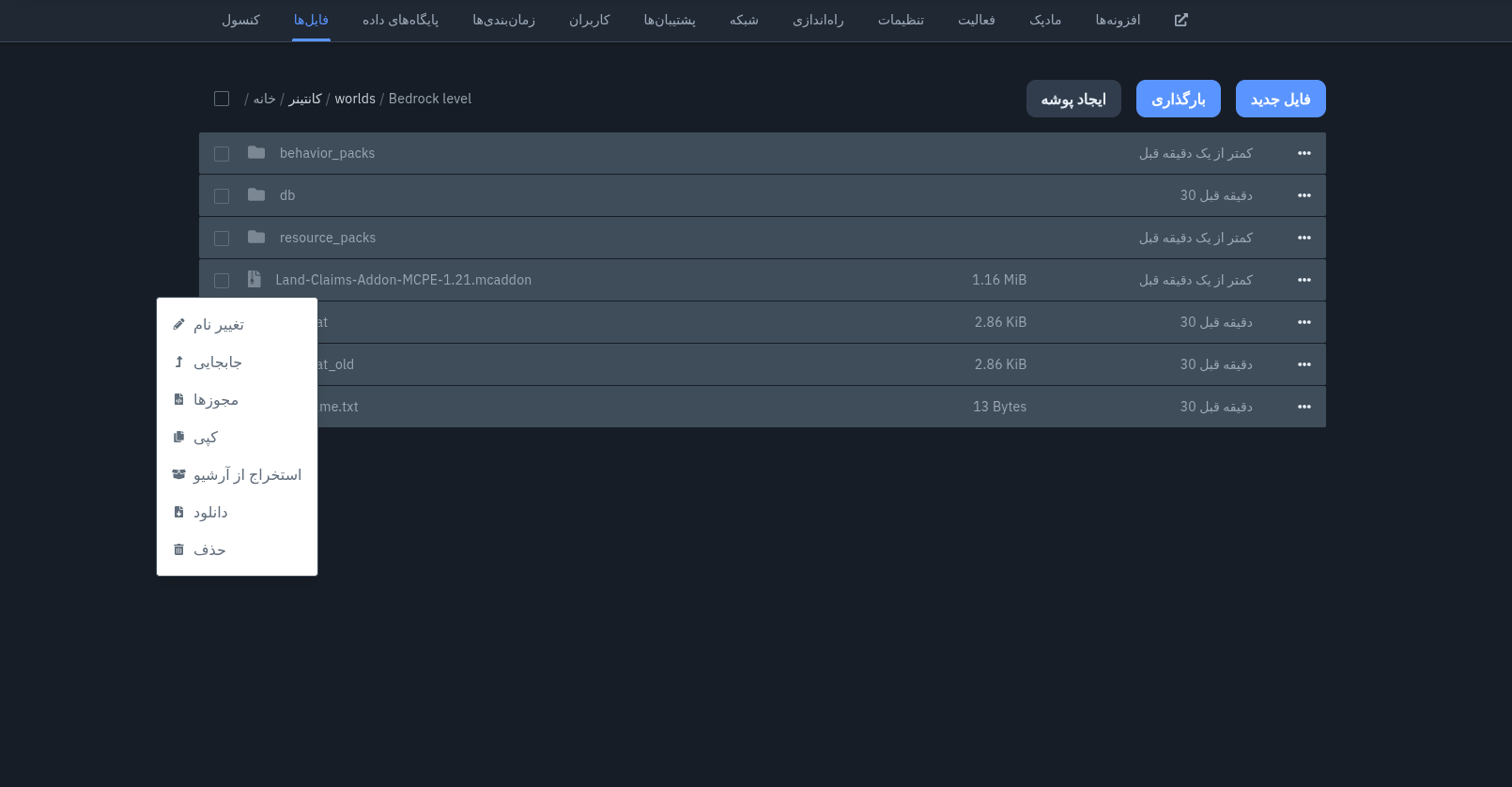Open the three-dot menu for the db folder
The width and height of the screenshot is (1512, 787).
[1304, 195]
